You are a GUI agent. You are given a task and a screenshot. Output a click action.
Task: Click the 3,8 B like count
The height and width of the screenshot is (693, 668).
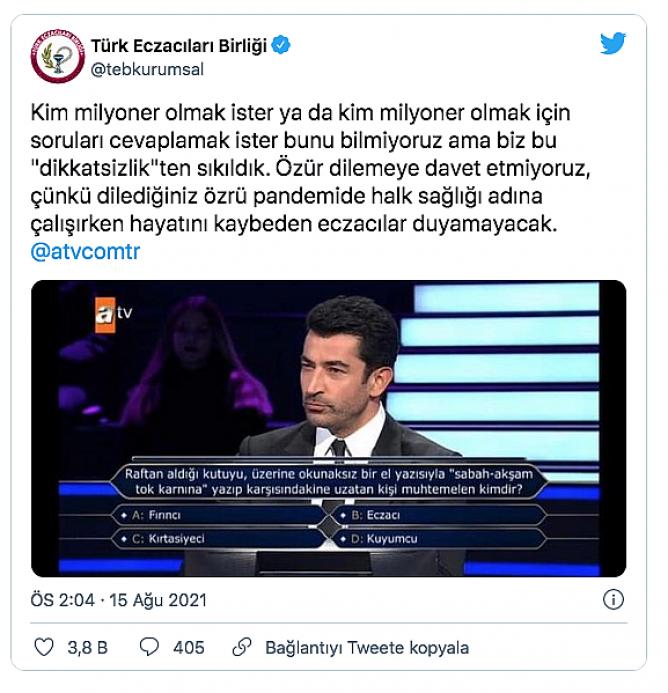tap(88, 647)
